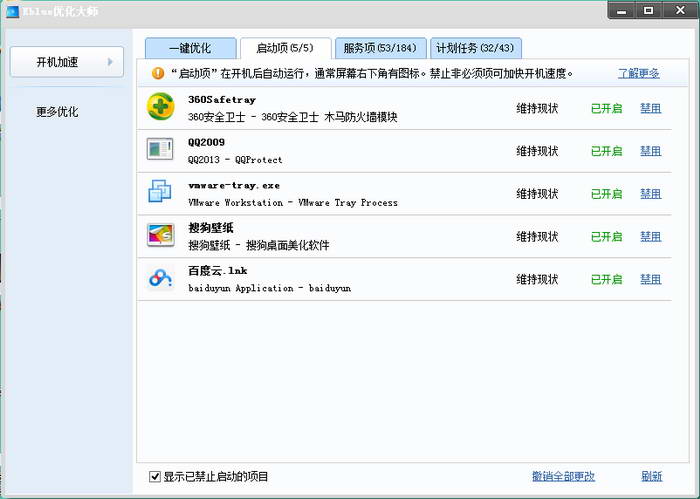Click VMware Tray Process description text

pyautogui.click(x=348, y=203)
